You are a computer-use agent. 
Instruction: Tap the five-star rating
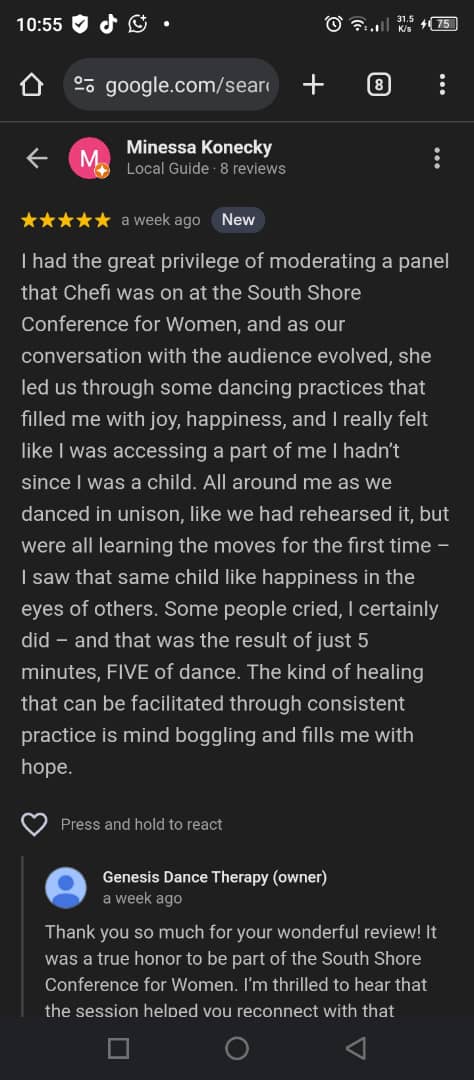[65, 220]
